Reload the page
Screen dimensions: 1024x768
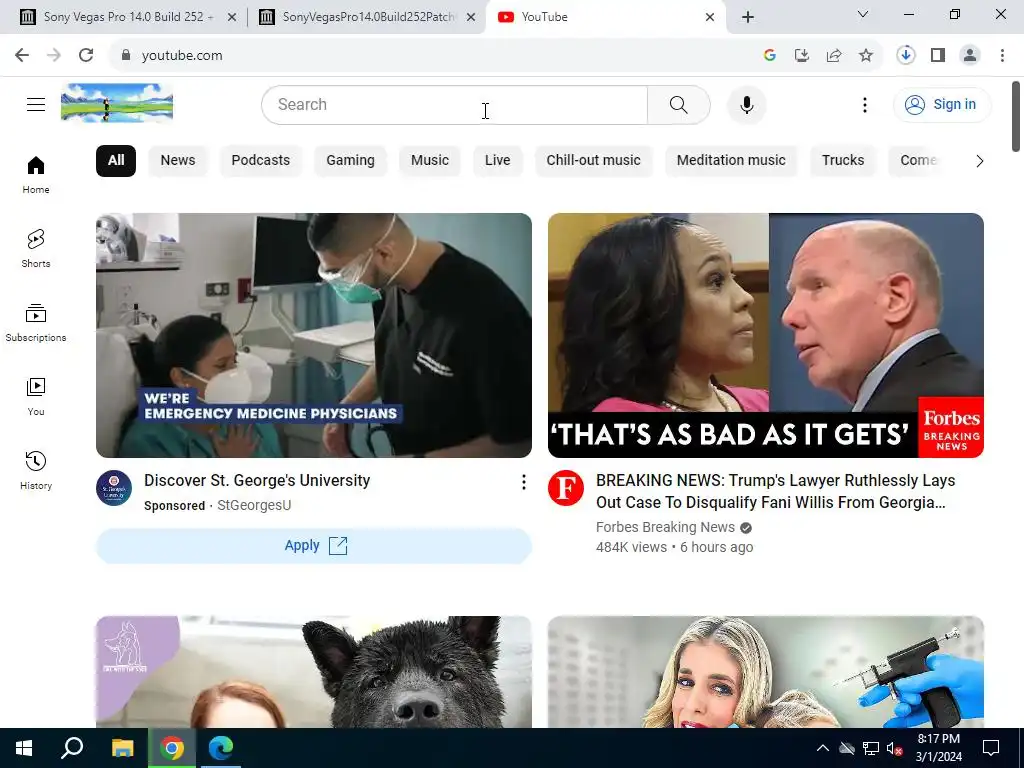coord(86,56)
